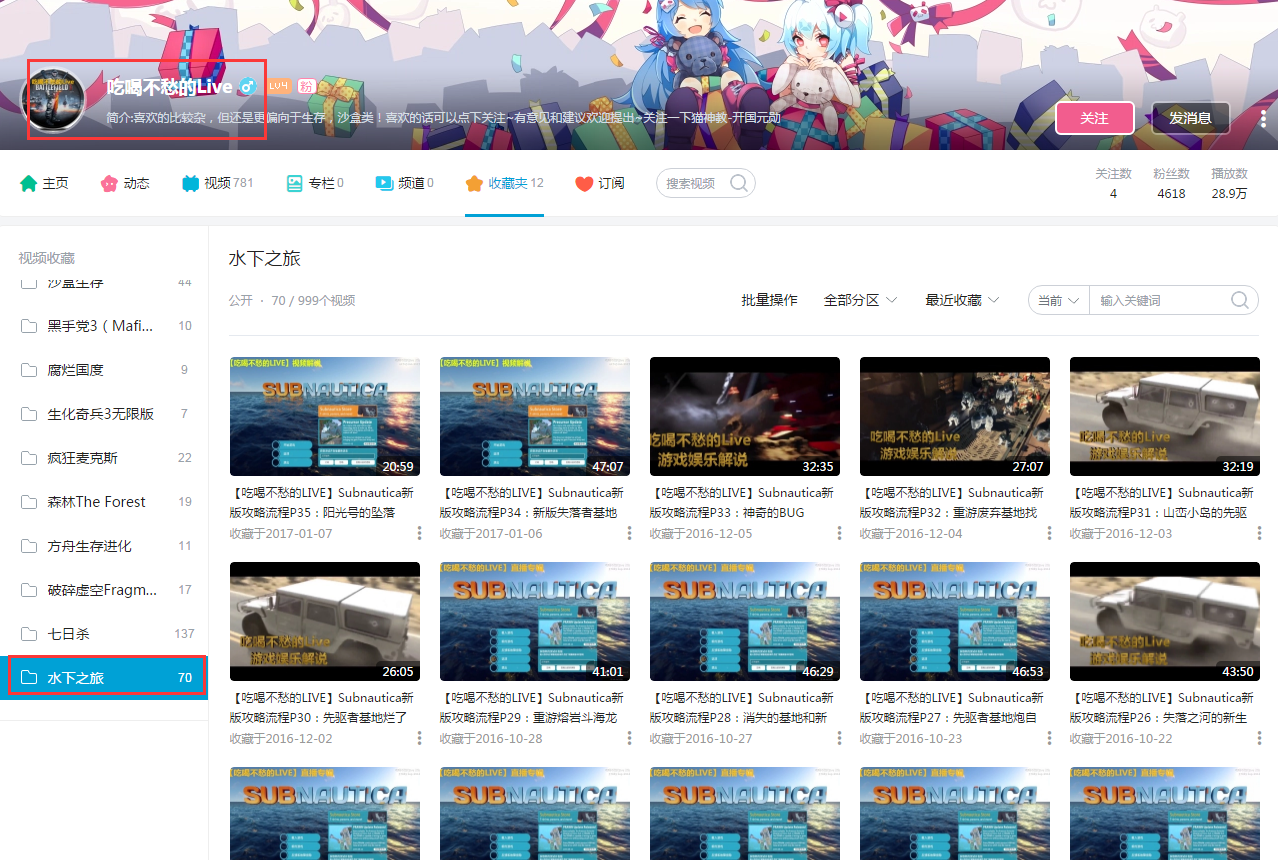Click the search magnifier in the 搜索视频 box

pyautogui.click(x=739, y=183)
